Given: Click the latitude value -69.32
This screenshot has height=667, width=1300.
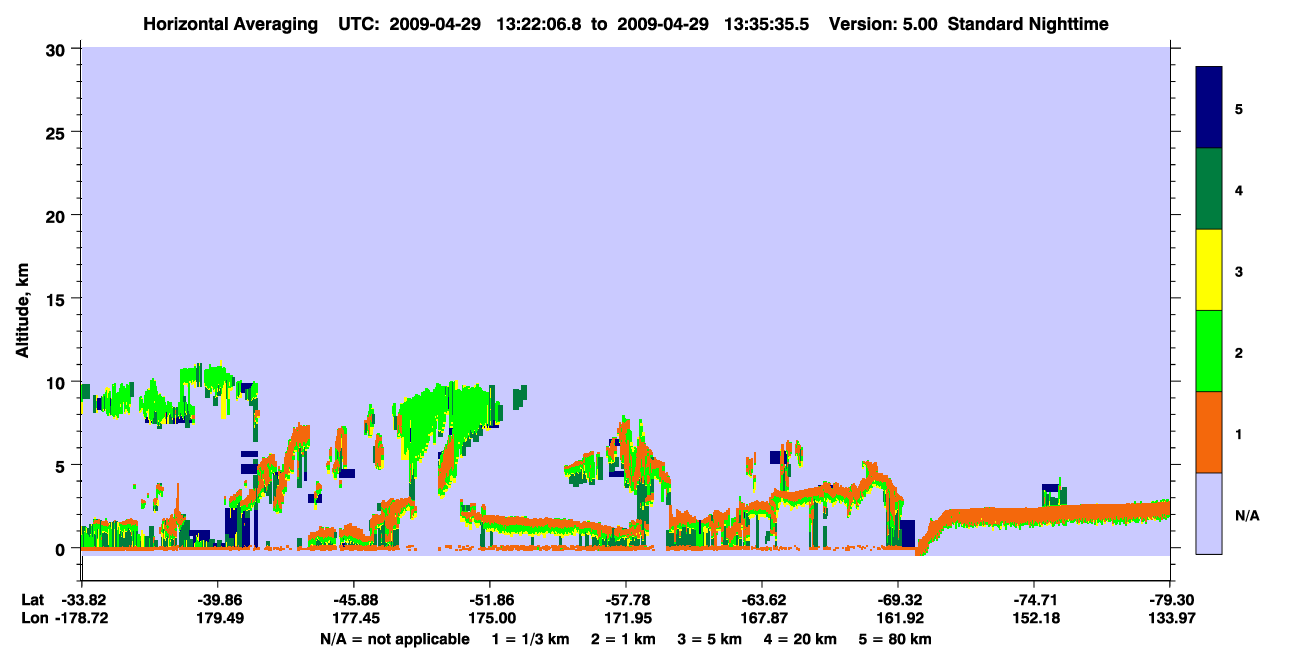Looking at the screenshot, I should 898,600.
